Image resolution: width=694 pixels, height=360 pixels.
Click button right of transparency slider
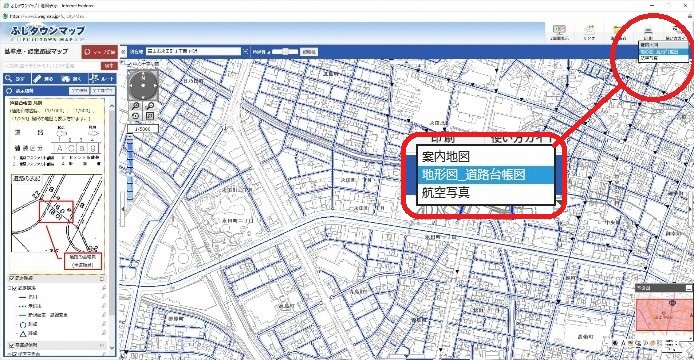pos(309,52)
